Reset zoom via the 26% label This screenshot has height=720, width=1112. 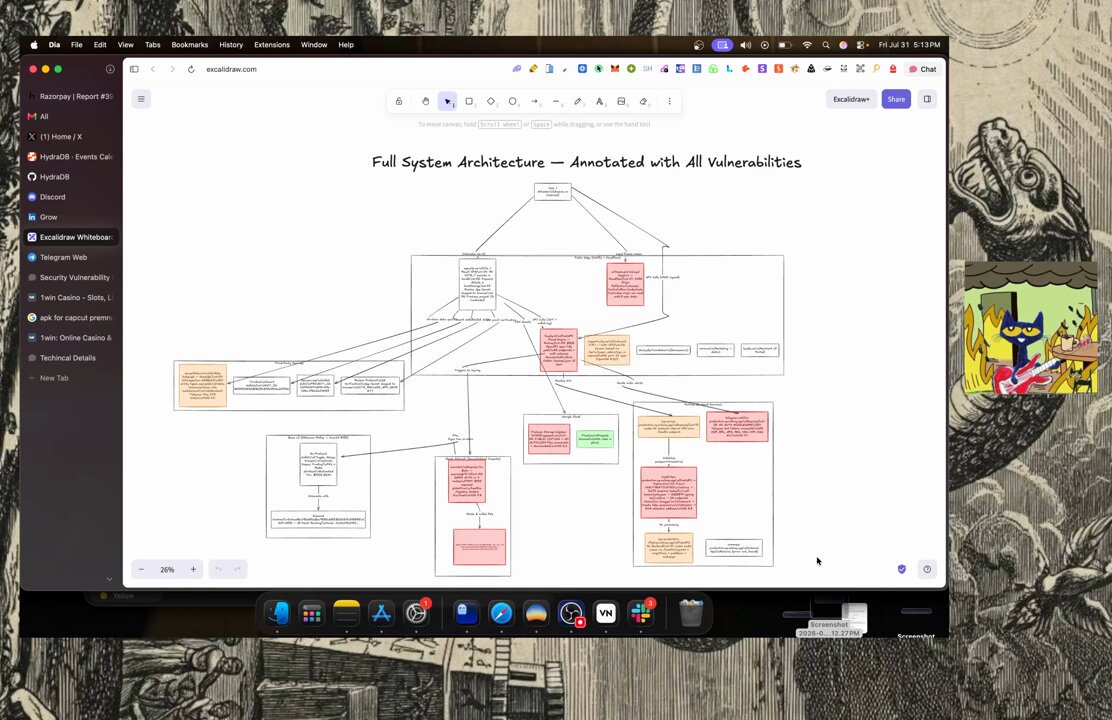(x=167, y=570)
